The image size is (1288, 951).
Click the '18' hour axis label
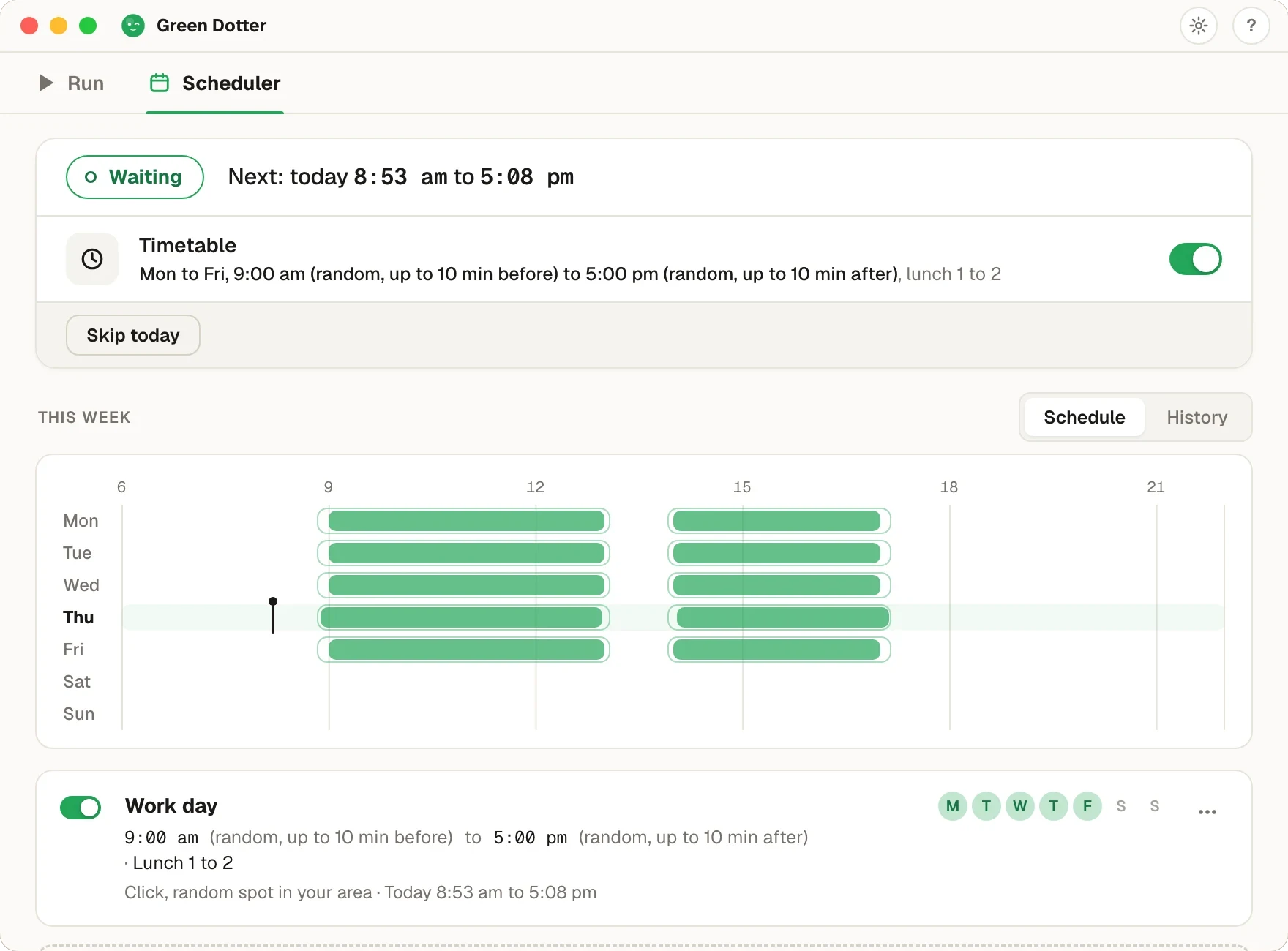(949, 487)
